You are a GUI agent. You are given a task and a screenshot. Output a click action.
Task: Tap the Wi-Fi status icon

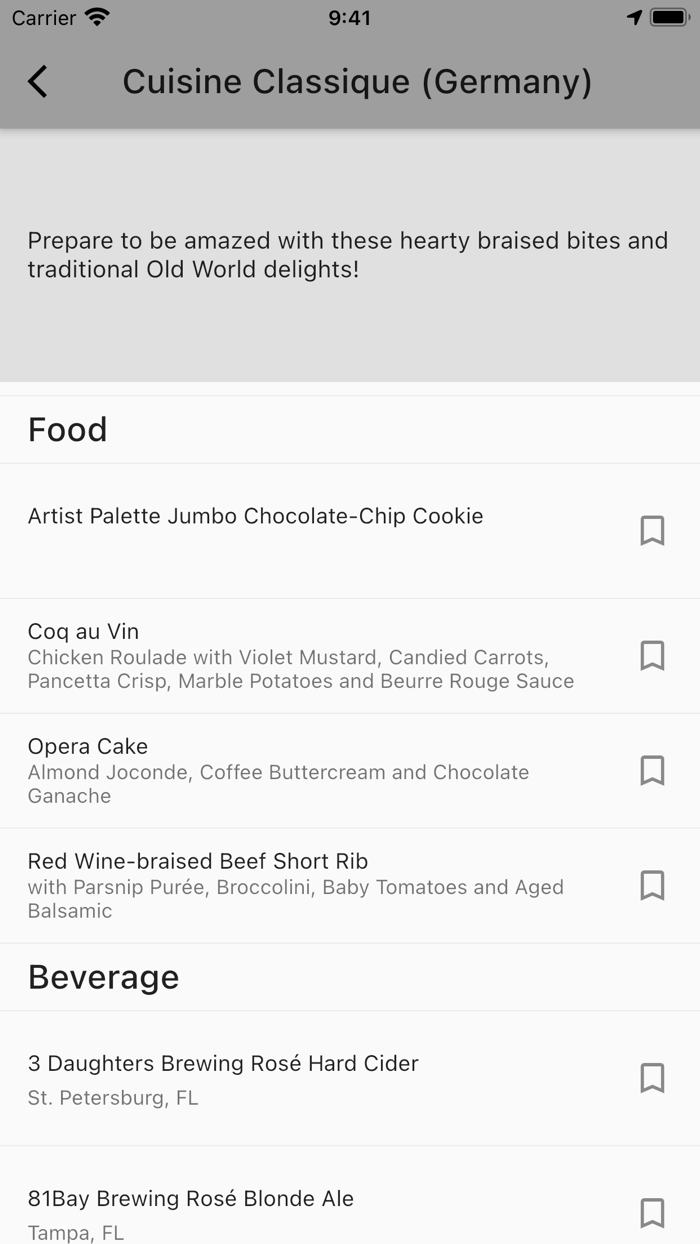click(x=97, y=18)
